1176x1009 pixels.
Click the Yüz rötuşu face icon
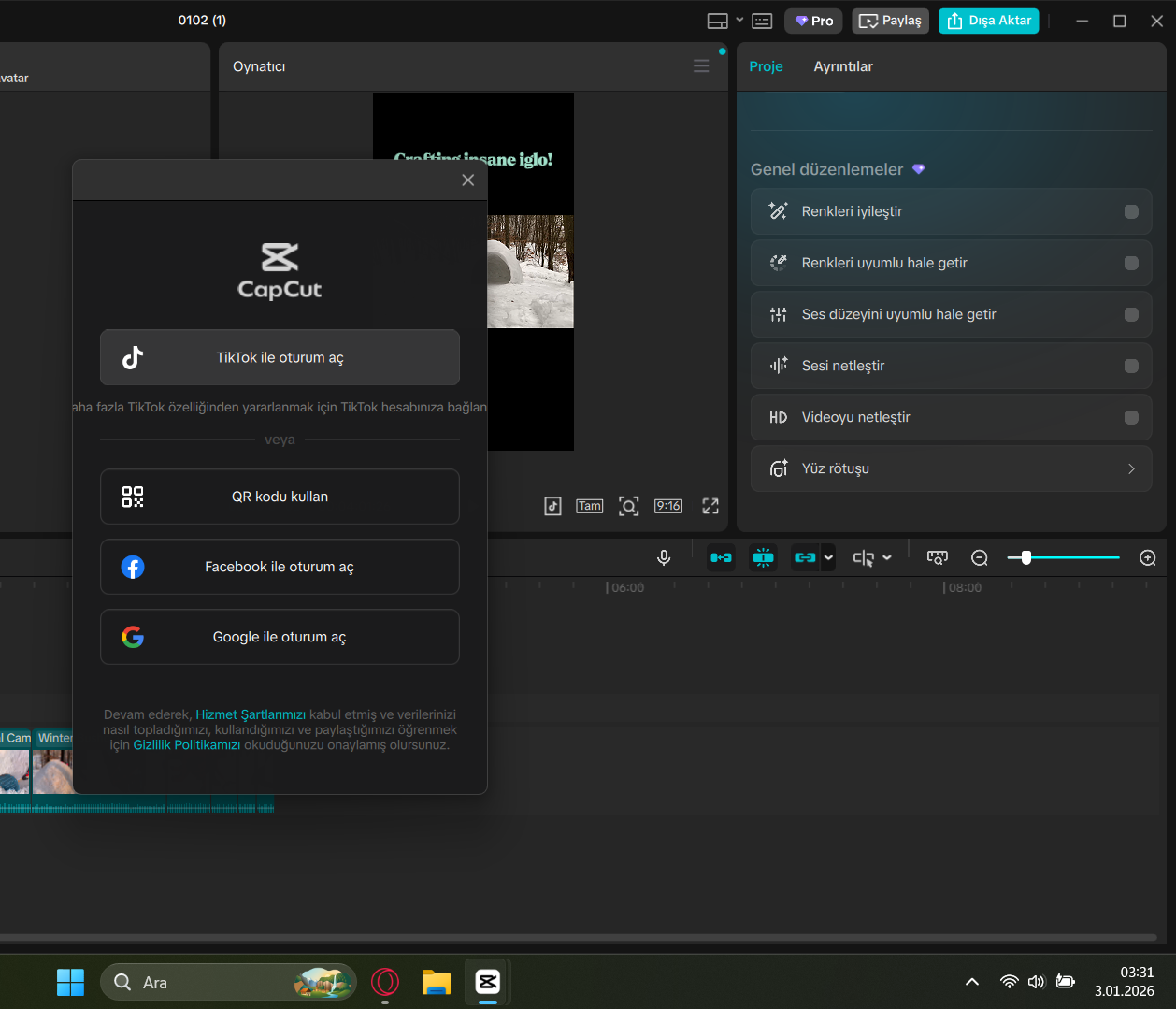click(x=778, y=468)
